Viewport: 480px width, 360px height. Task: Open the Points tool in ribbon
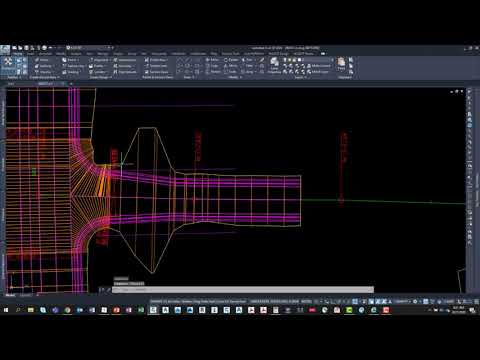(x=41, y=60)
